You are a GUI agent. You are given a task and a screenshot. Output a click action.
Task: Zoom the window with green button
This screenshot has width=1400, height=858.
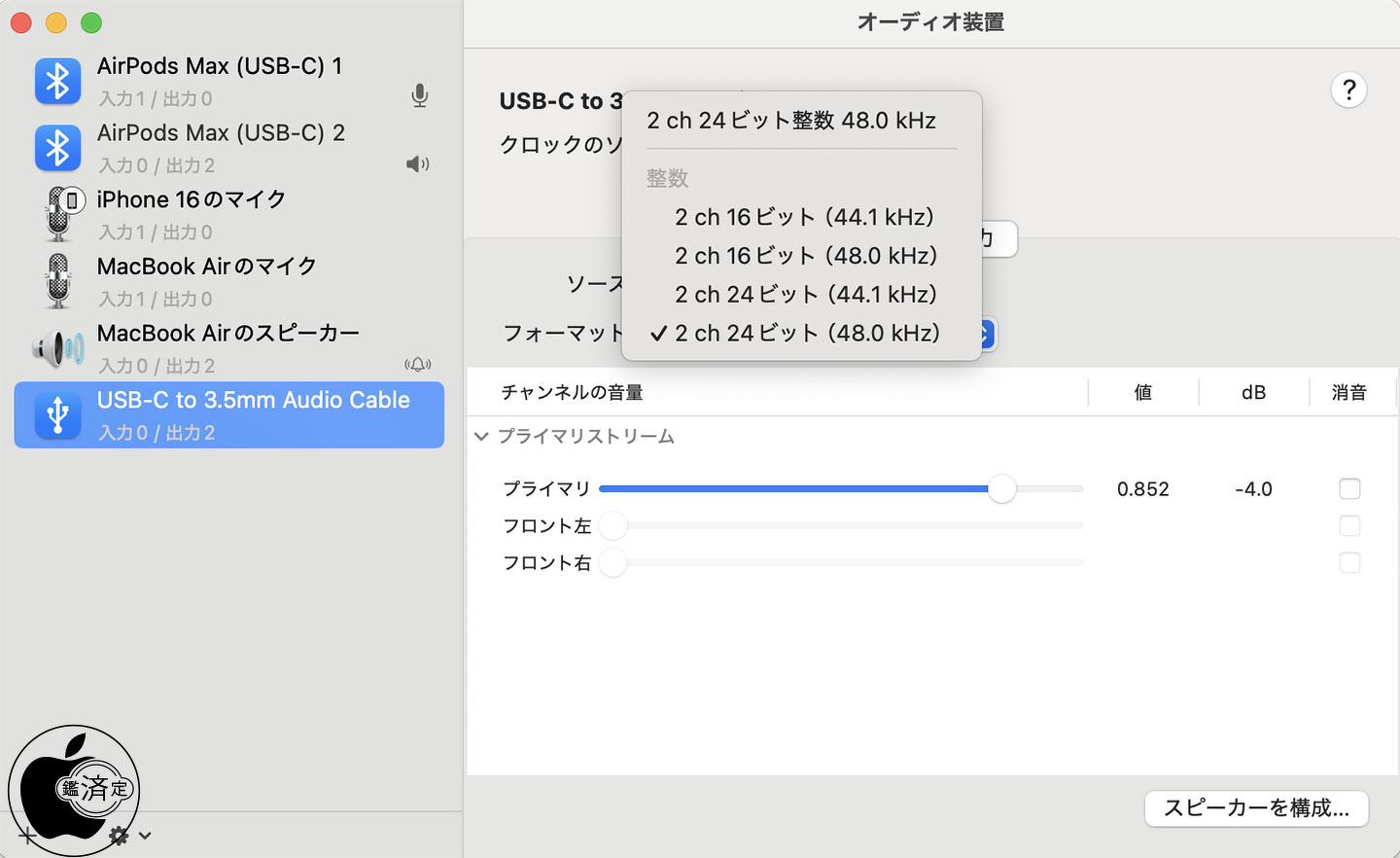coord(91,23)
